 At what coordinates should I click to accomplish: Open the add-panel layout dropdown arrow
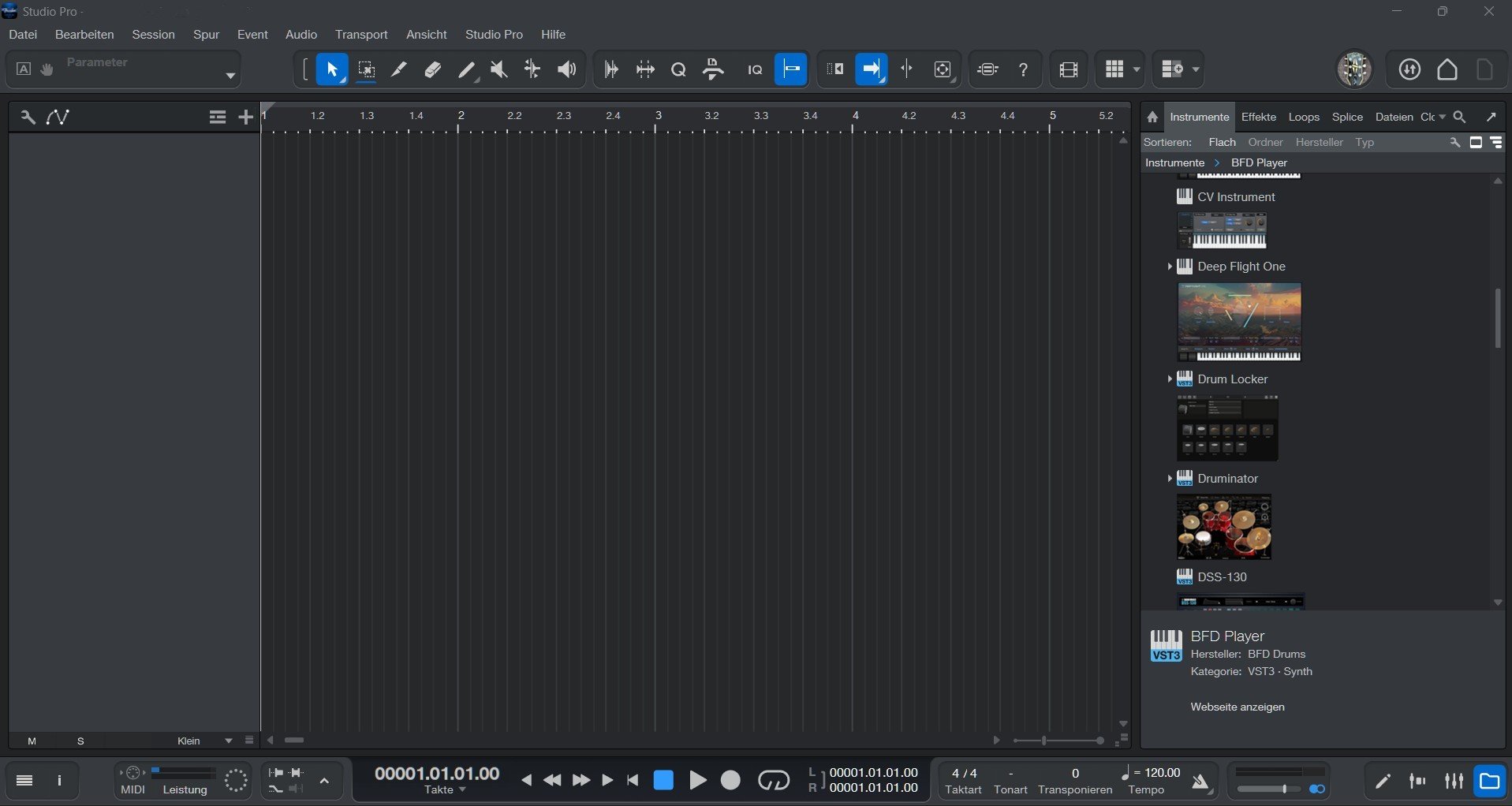tap(1196, 69)
